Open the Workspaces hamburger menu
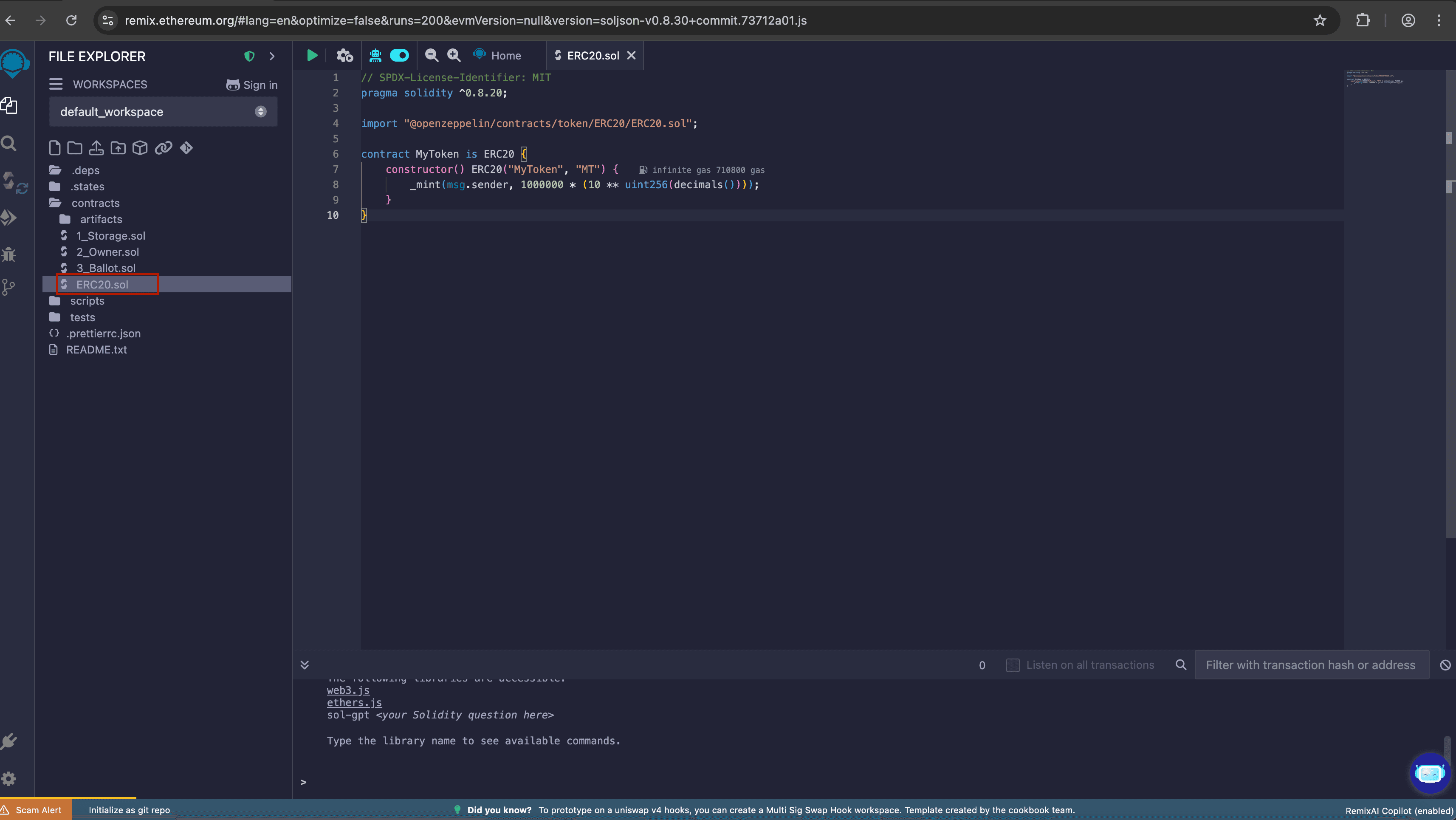The image size is (1456, 820). 56,84
